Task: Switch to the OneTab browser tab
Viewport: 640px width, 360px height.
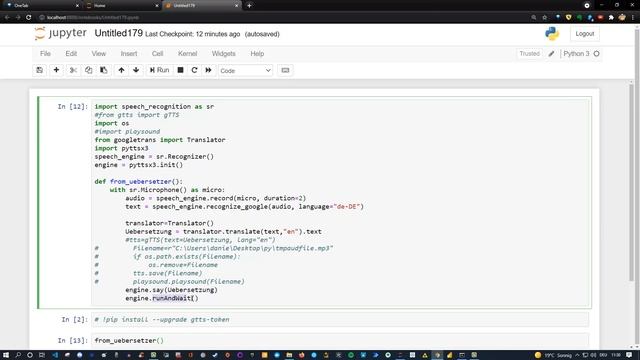Action: coord(41,6)
